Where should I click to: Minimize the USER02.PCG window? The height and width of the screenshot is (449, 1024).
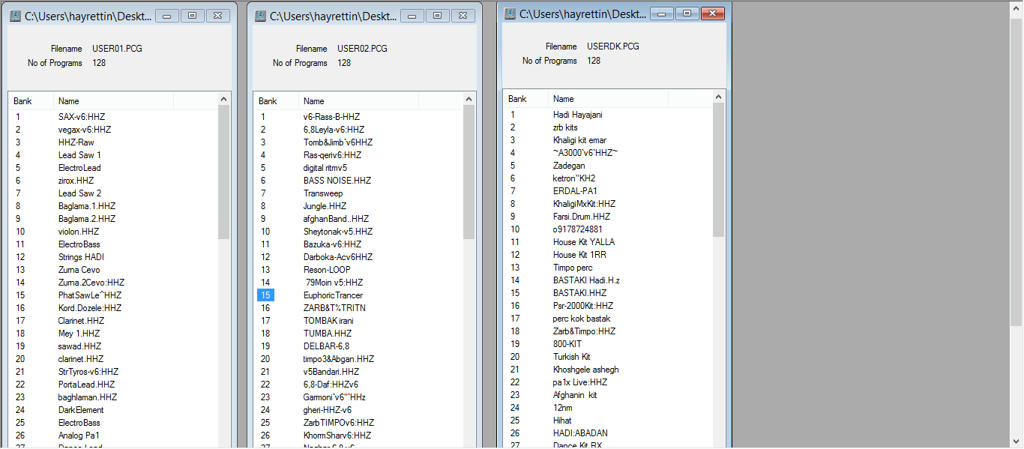(411, 16)
